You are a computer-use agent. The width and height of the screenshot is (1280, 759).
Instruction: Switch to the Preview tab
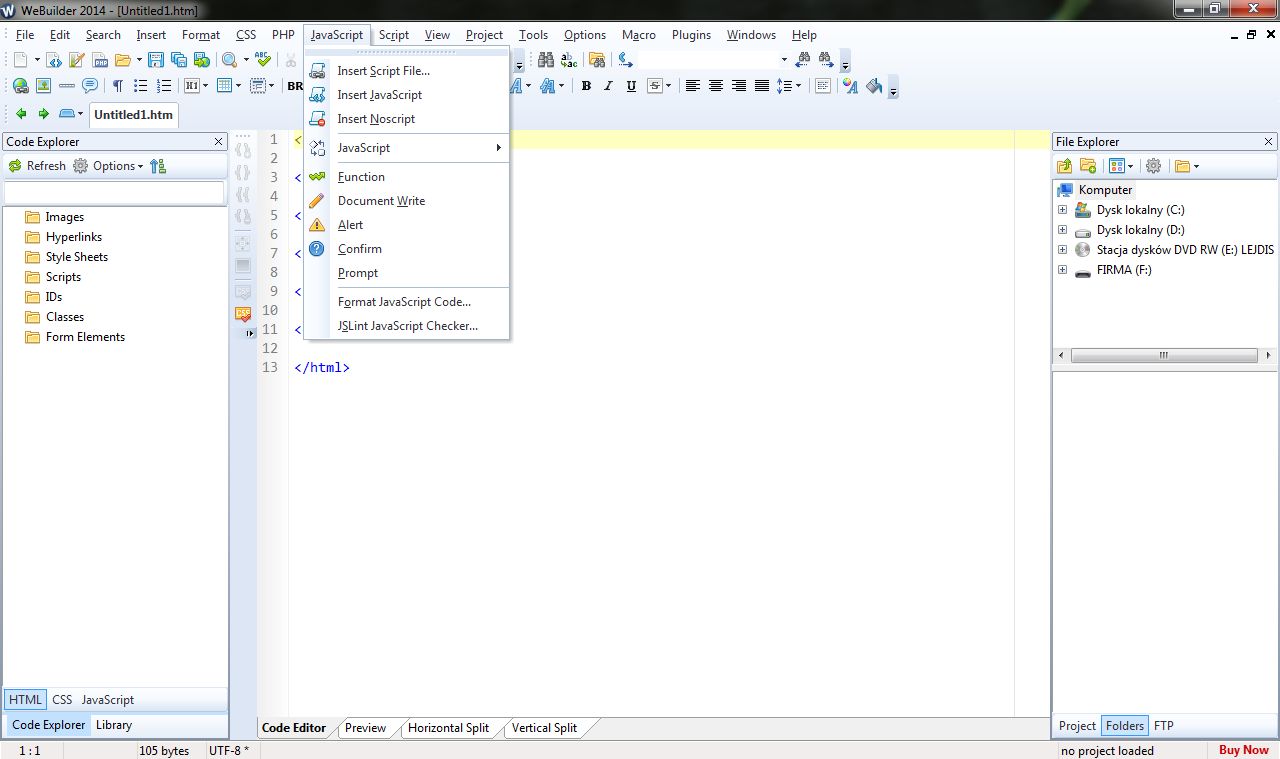point(365,728)
